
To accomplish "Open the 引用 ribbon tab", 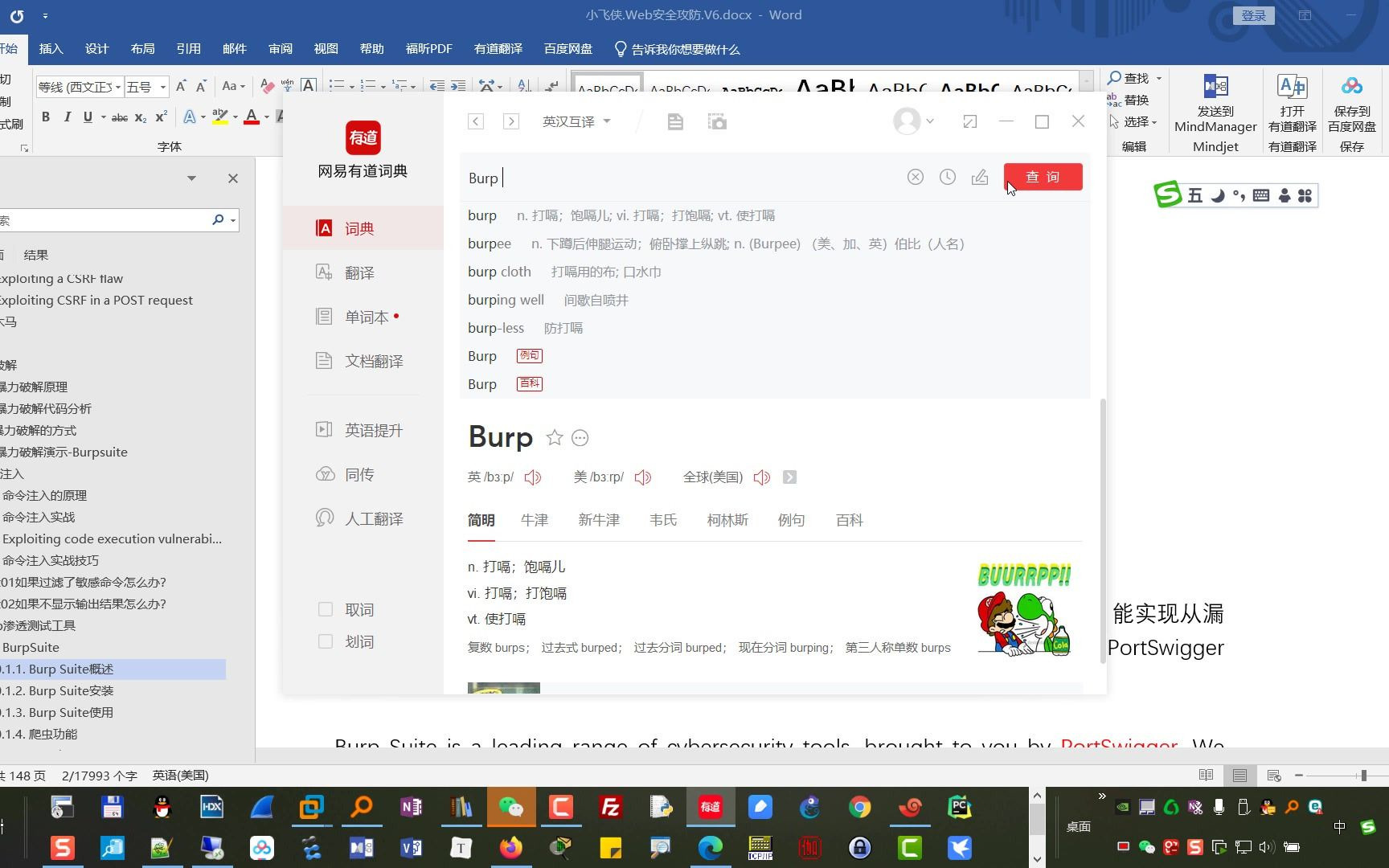I will click(188, 49).
